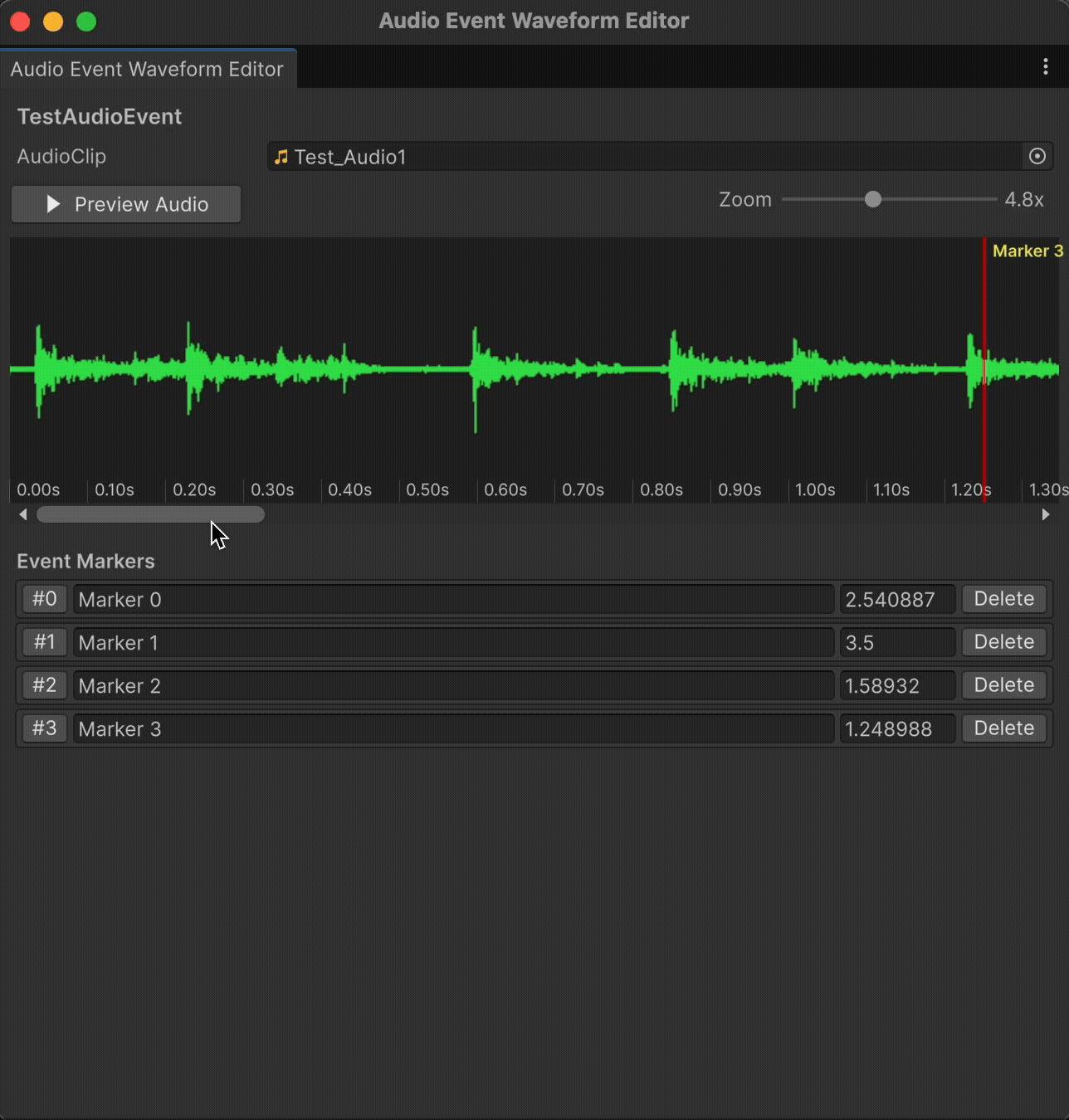Click the #2 marker index label

[x=45, y=685]
